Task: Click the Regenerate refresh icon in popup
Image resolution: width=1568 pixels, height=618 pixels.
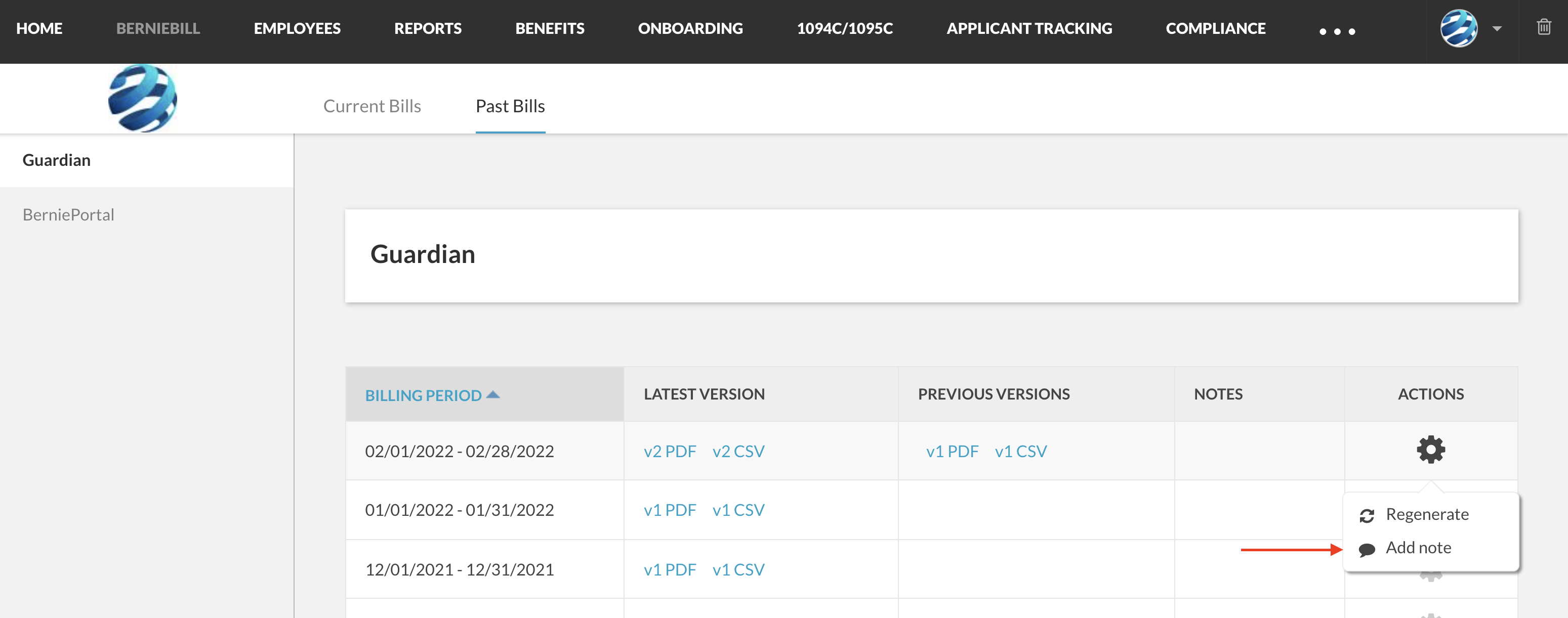Action: tap(1367, 515)
